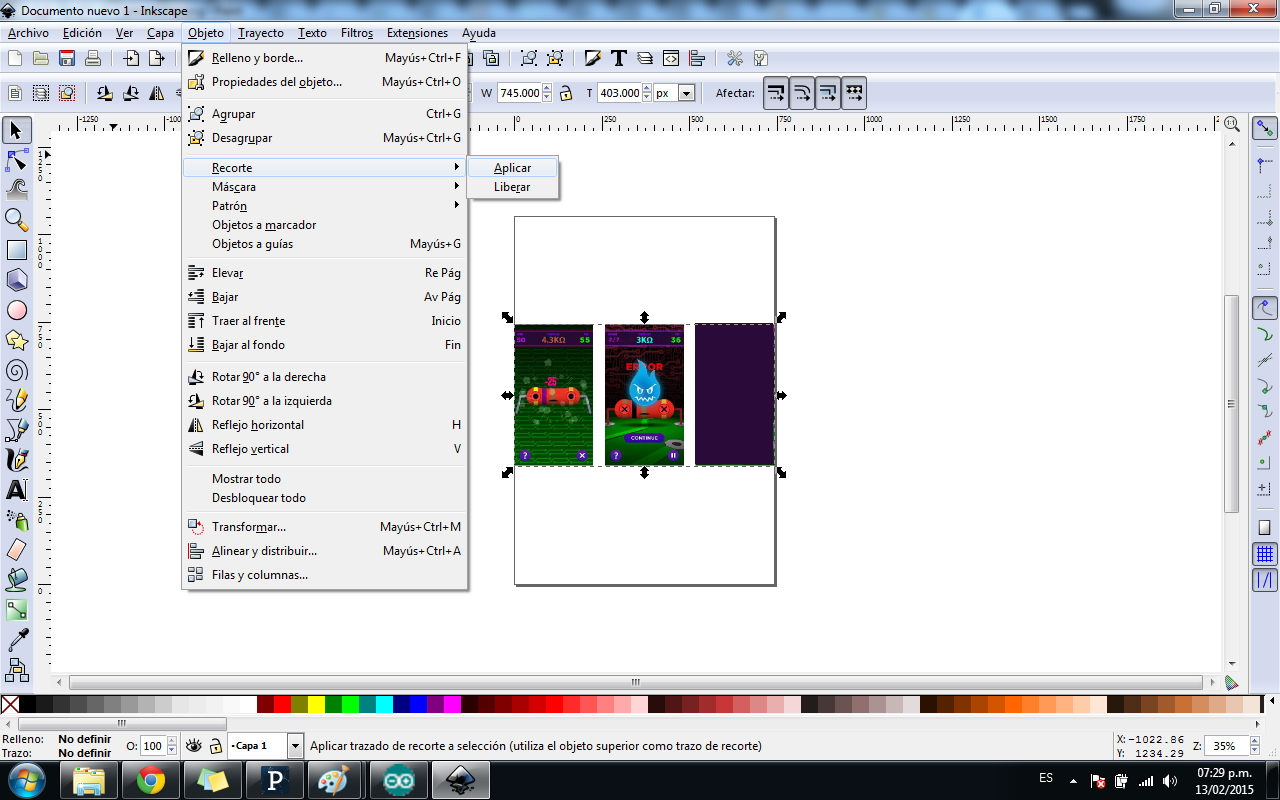Click the W width input field
Viewport: 1280px width, 800px height.
tap(520, 93)
